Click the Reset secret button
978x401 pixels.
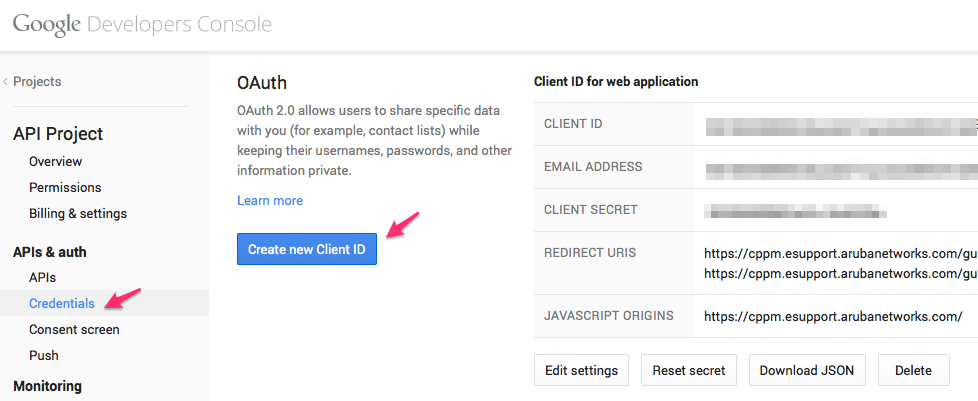(x=689, y=370)
